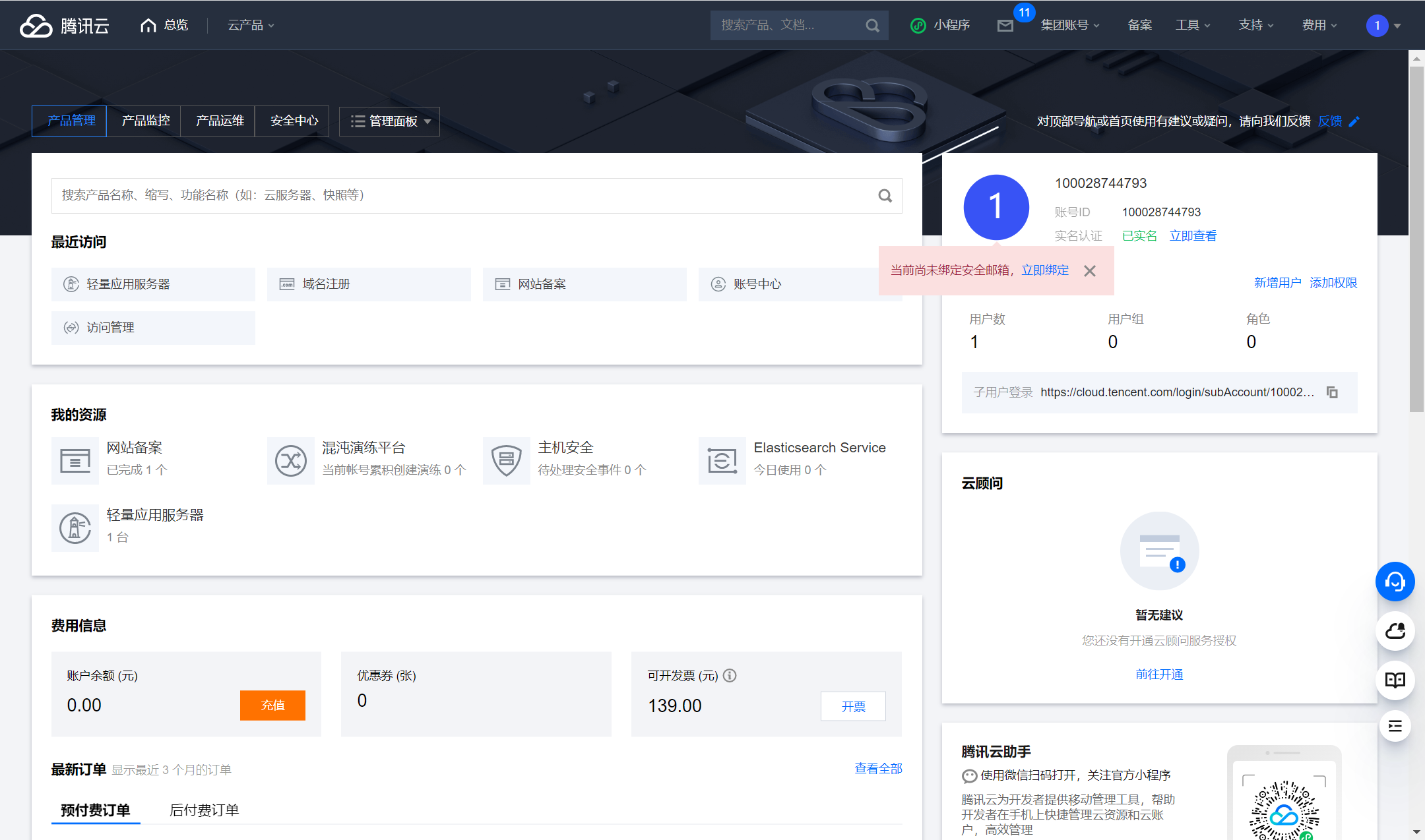Click the open-book documentation floating icon
1425x840 pixels.
[x=1395, y=680]
